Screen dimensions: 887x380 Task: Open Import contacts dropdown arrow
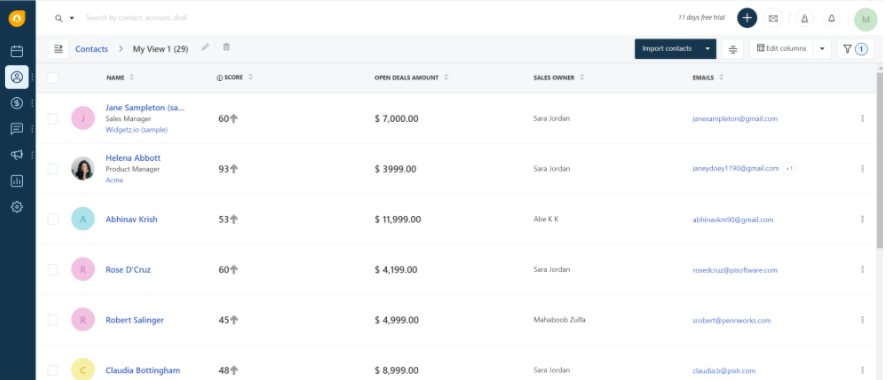[x=708, y=49]
